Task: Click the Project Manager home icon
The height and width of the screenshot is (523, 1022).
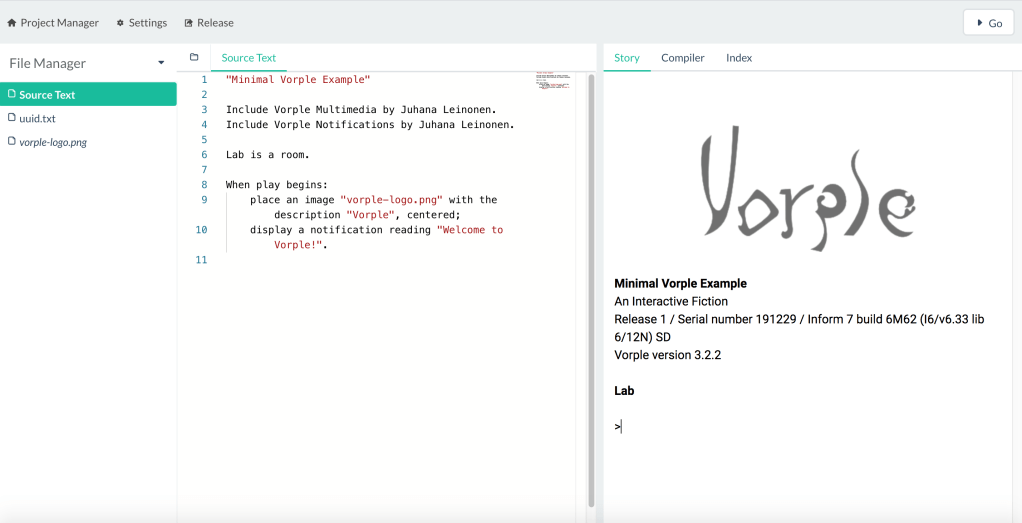Action: click(12, 23)
